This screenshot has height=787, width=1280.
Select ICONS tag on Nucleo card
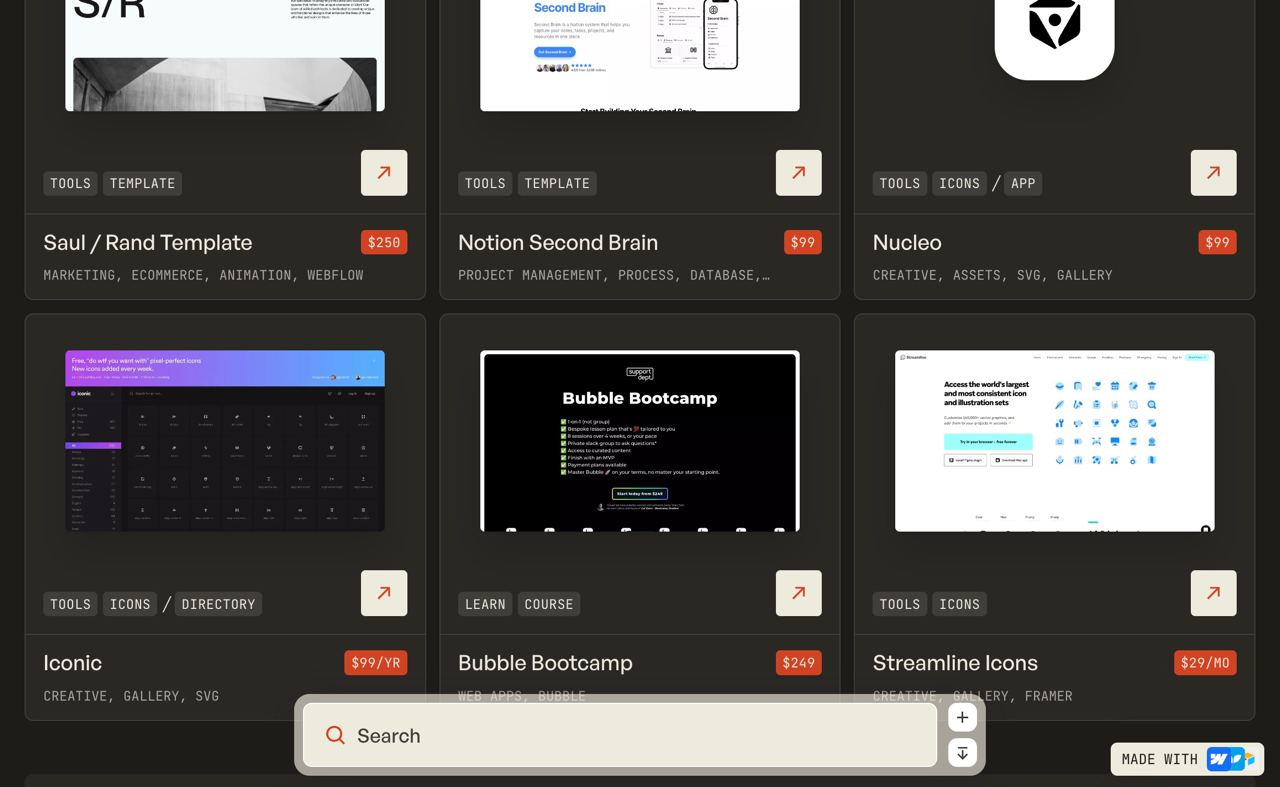tap(960, 183)
